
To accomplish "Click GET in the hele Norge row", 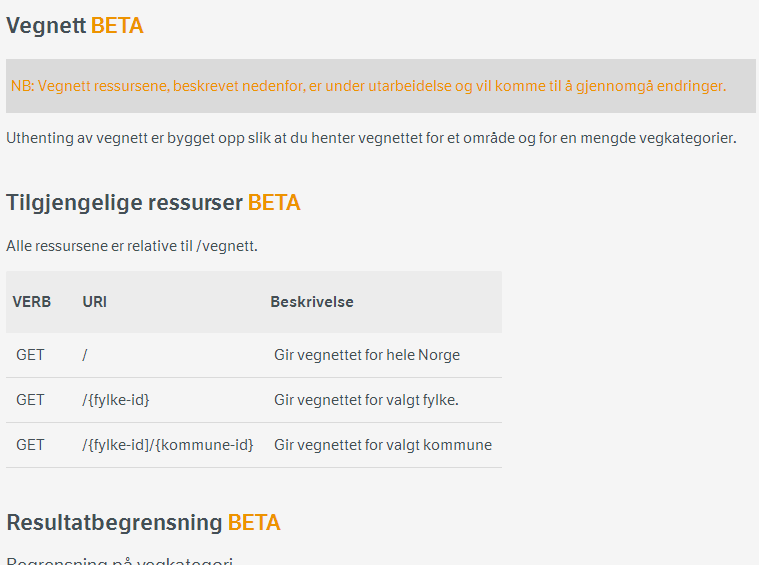I will [30, 355].
